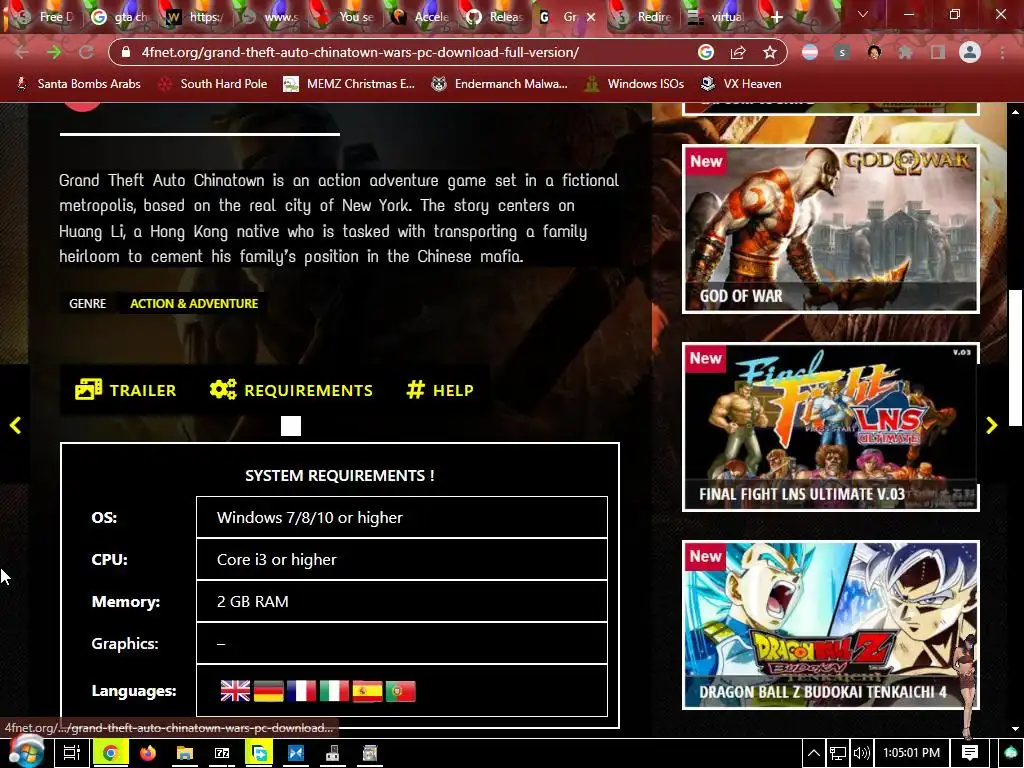
Task: Open the HELP tab
Action: (x=440, y=390)
